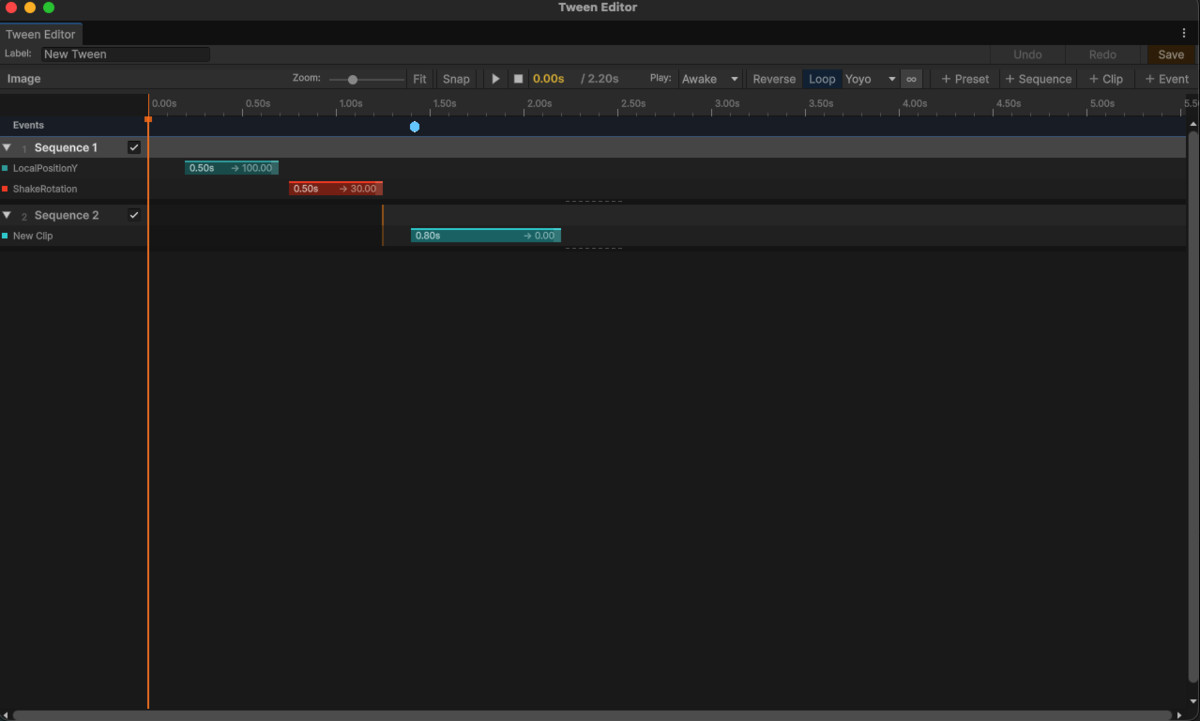Minimize the Tween Editor window
The width and height of the screenshot is (1200, 721).
pyautogui.click(x=30, y=7)
